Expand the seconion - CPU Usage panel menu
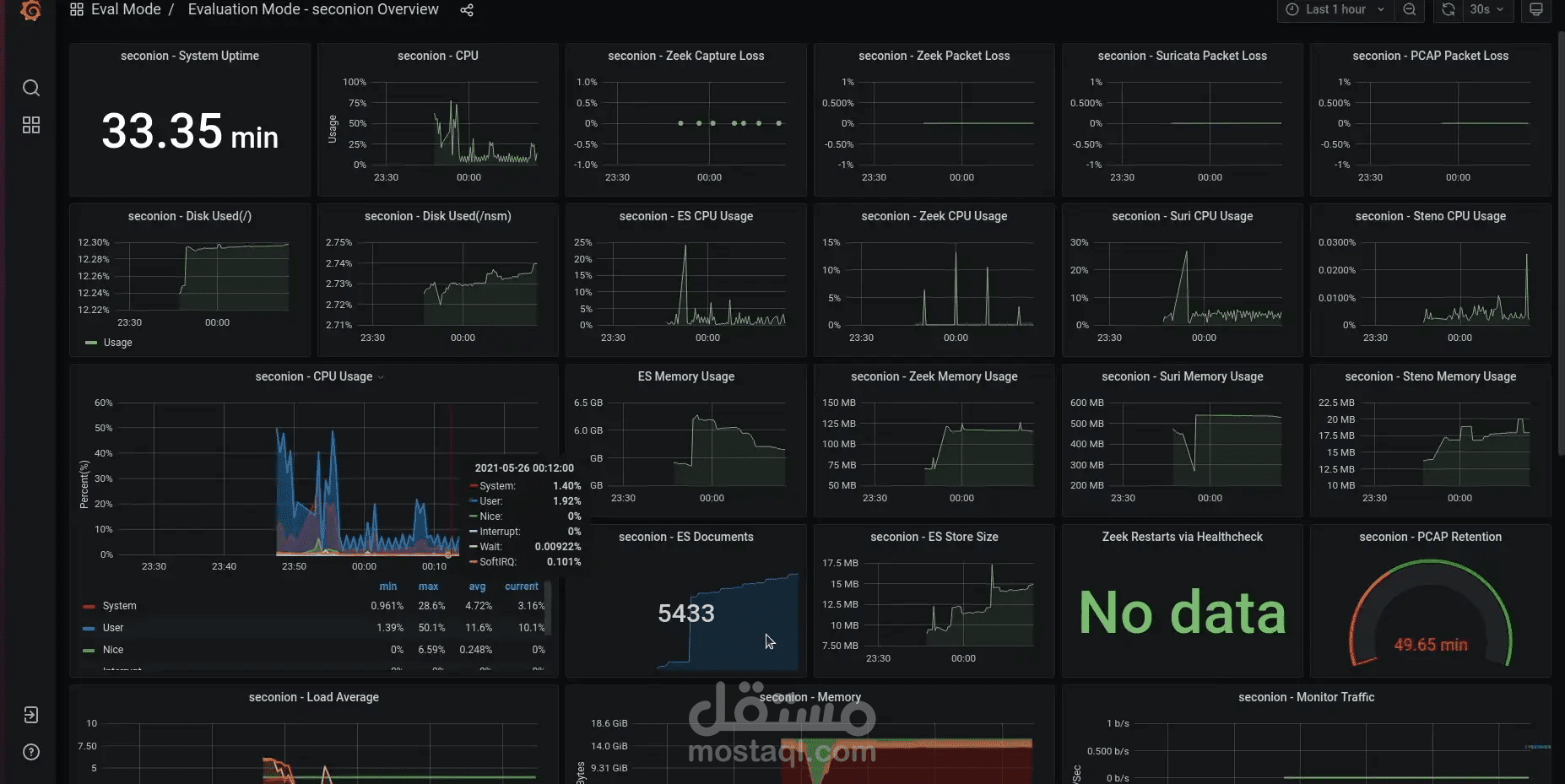 pos(381,377)
